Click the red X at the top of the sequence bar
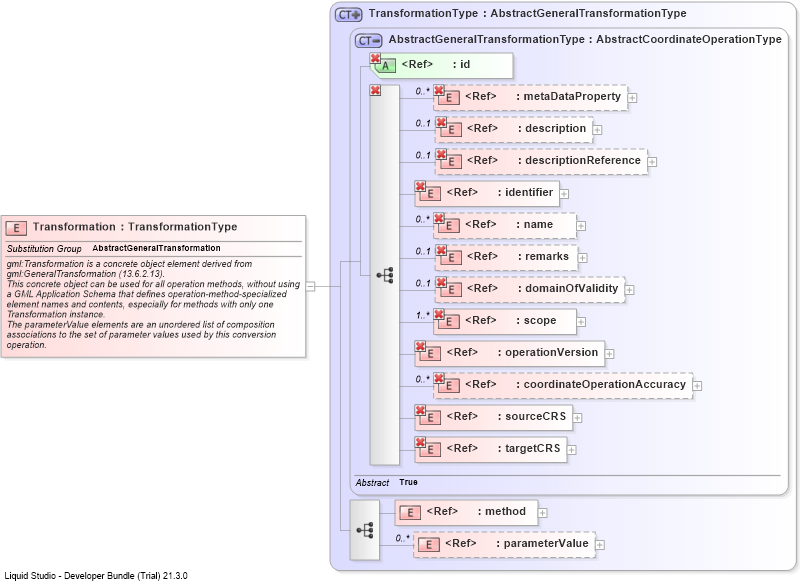 (376, 90)
